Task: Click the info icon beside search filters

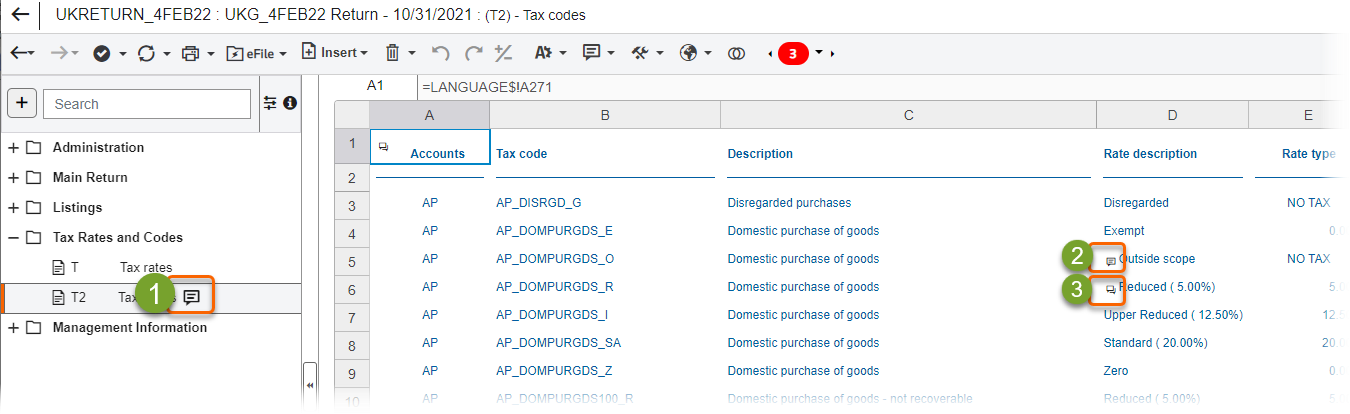Action: (290, 103)
